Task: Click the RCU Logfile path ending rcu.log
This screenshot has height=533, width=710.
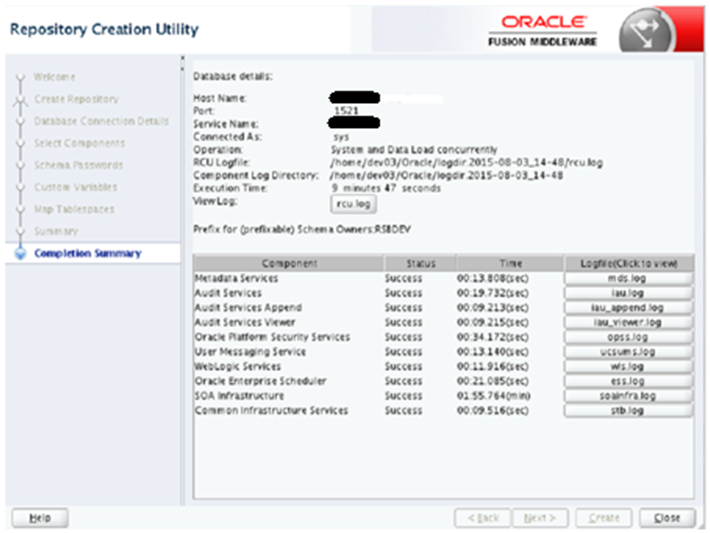Action: [x=466, y=163]
